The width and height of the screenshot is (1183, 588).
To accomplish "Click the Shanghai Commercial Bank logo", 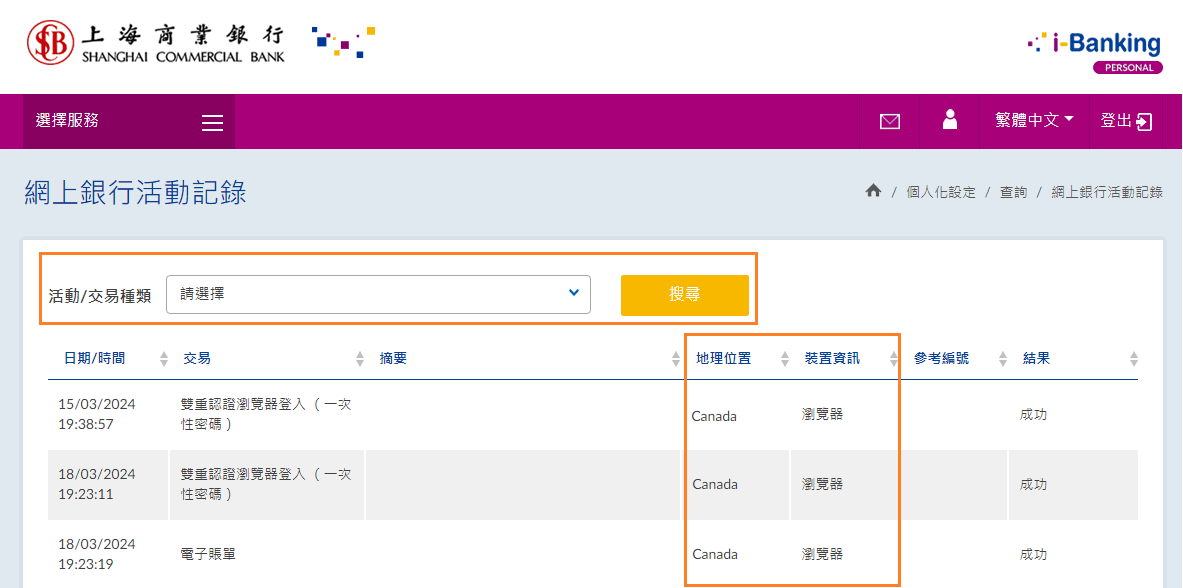I will [x=157, y=43].
